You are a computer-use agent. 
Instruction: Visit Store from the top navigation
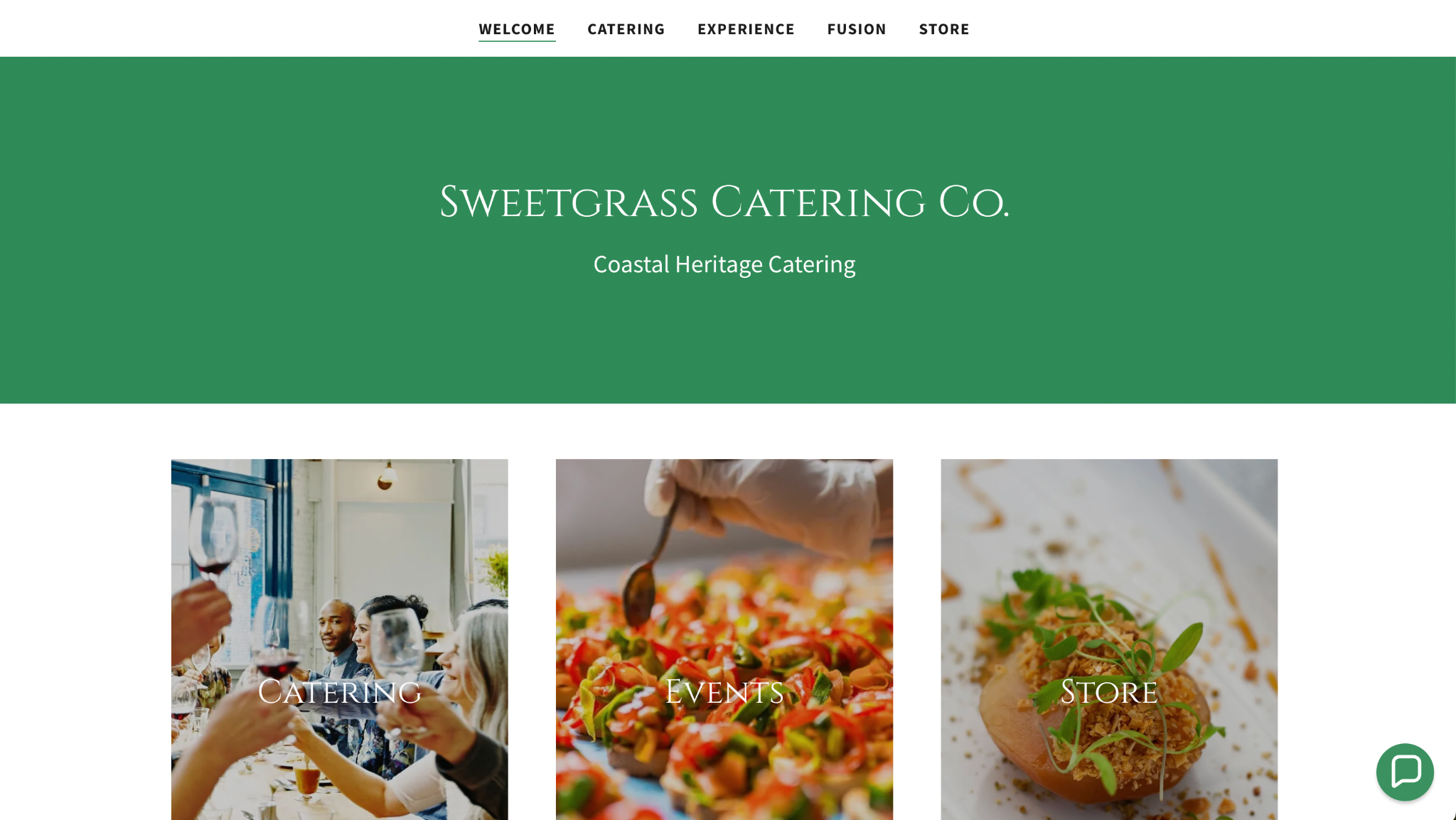(944, 29)
